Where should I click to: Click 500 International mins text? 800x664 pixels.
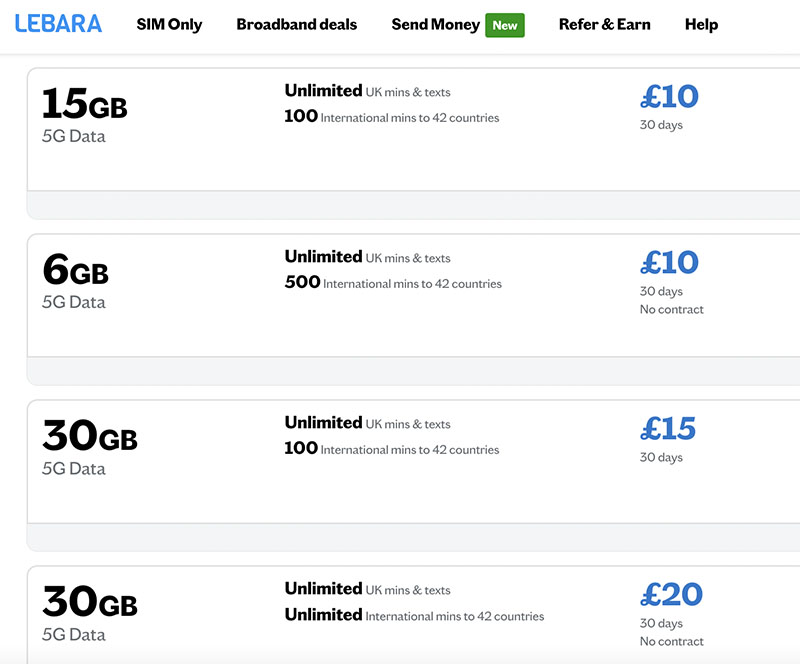pyautogui.click(x=393, y=282)
